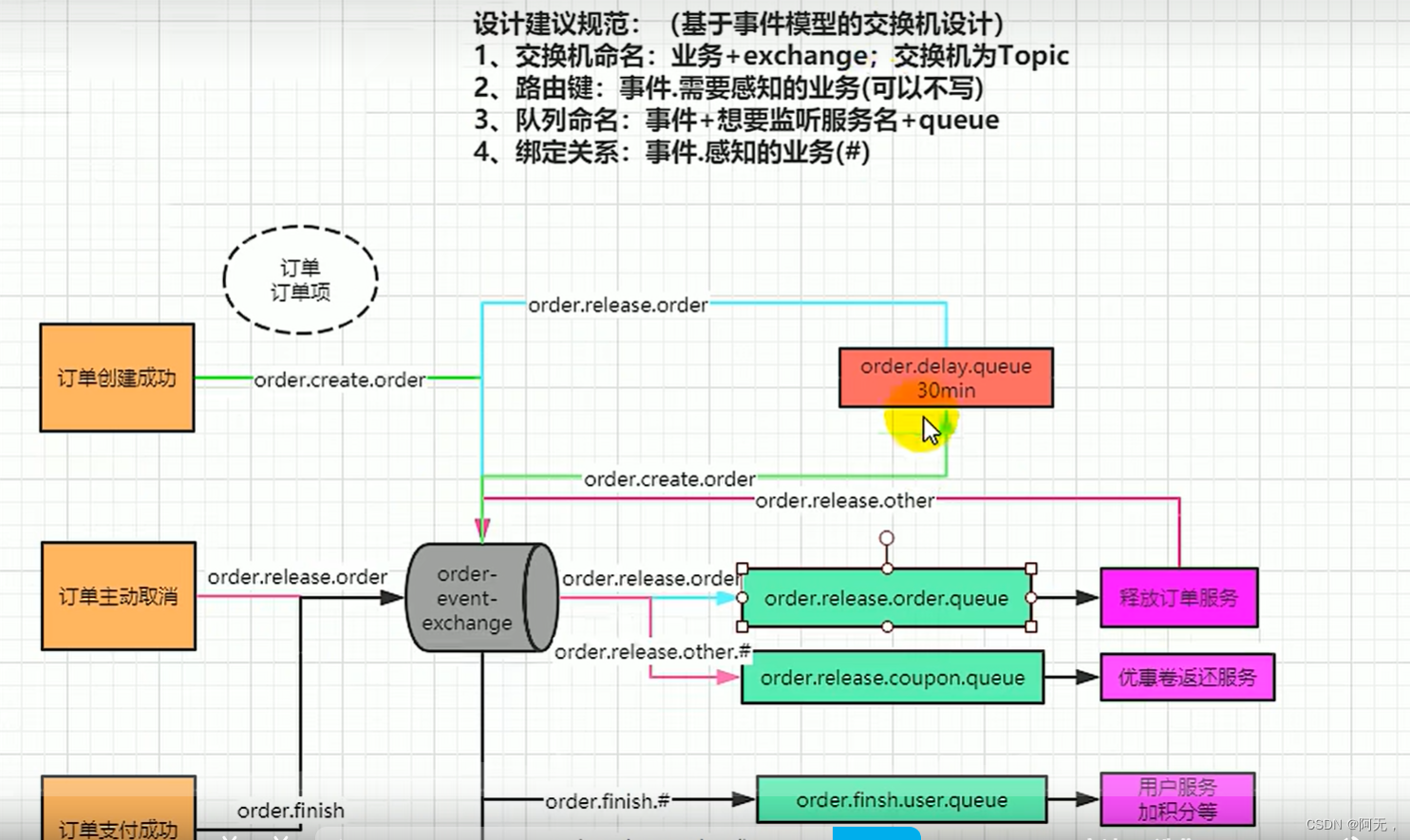Viewport: 1410px width, 840px height.
Task: Click the bottom-right corner handle of order.release.order.queue
Action: (x=1031, y=626)
